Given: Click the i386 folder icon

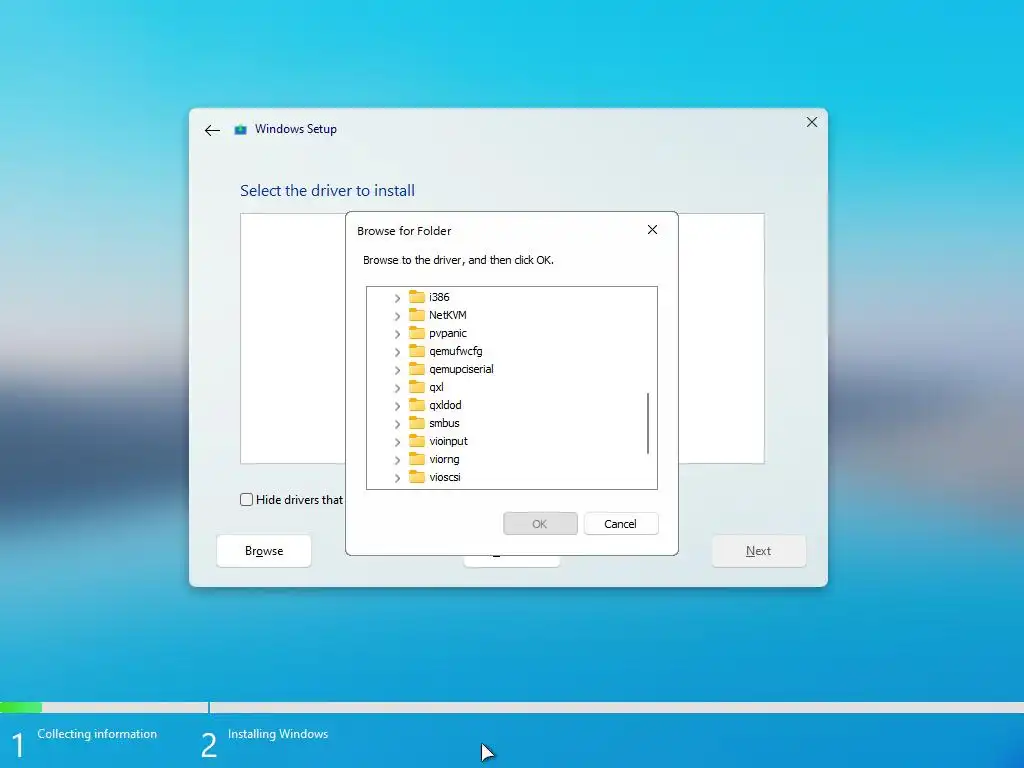Looking at the screenshot, I should coord(417,297).
